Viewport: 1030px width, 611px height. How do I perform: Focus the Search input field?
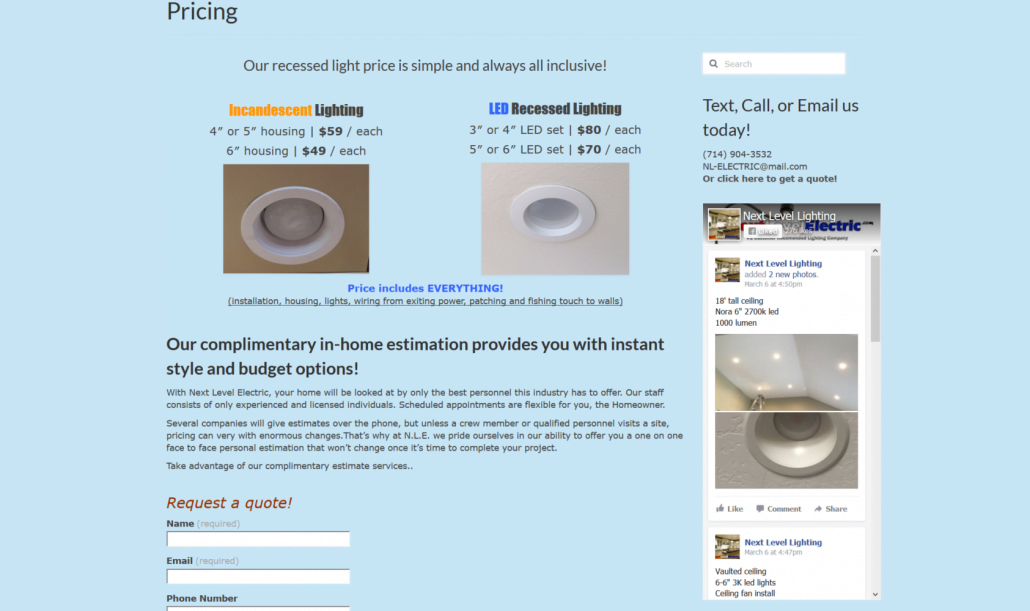tap(781, 64)
